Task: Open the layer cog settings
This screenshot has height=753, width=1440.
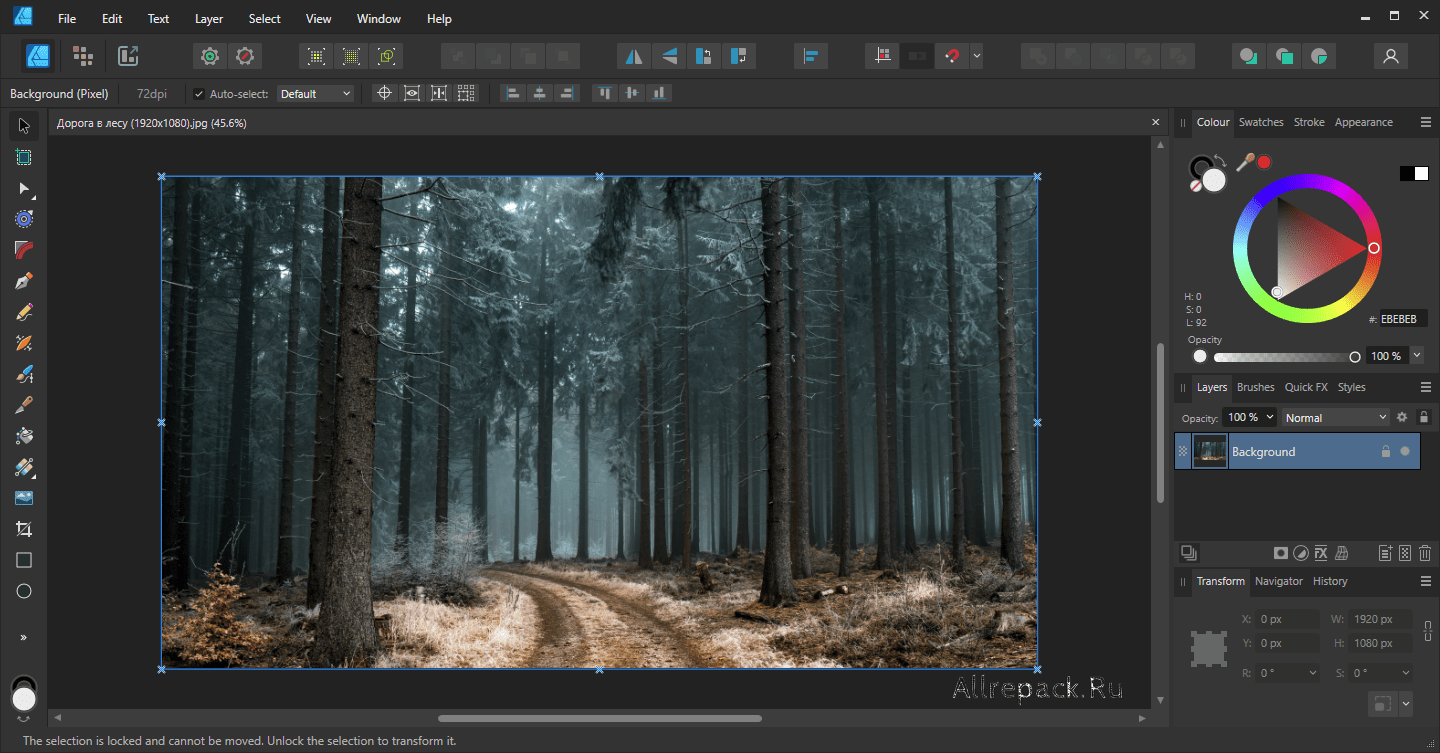Action: coord(1402,417)
